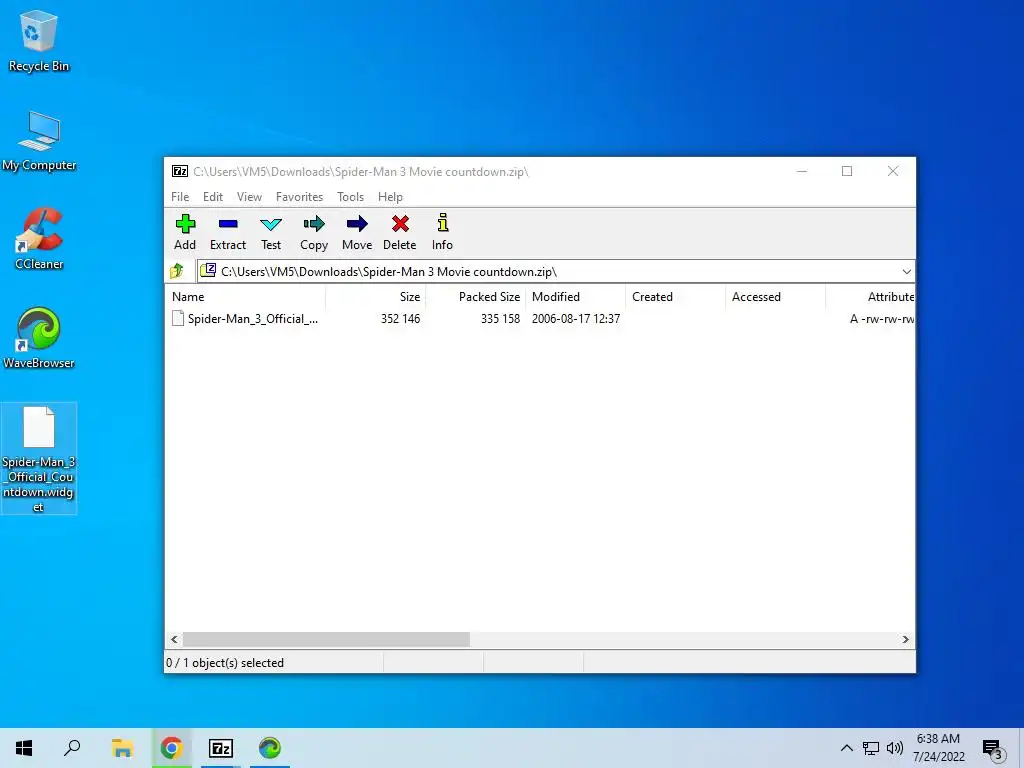Image resolution: width=1024 pixels, height=768 pixels.
Task: Select the Spider-Man_3_Official_... file row
Action: coord(540,319)
